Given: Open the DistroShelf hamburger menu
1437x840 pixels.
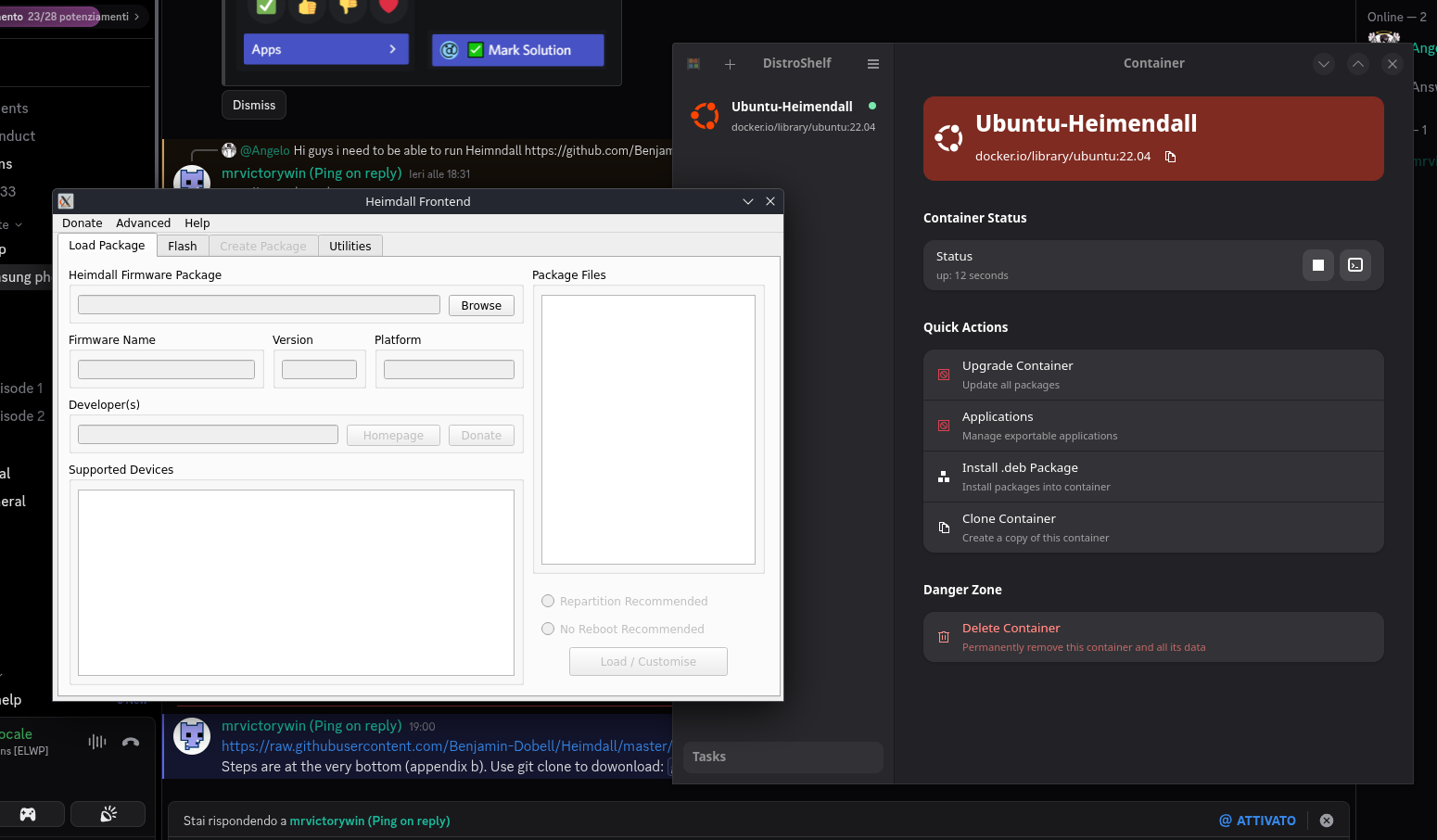Looking at the screenshot, I should click(872, 64).
